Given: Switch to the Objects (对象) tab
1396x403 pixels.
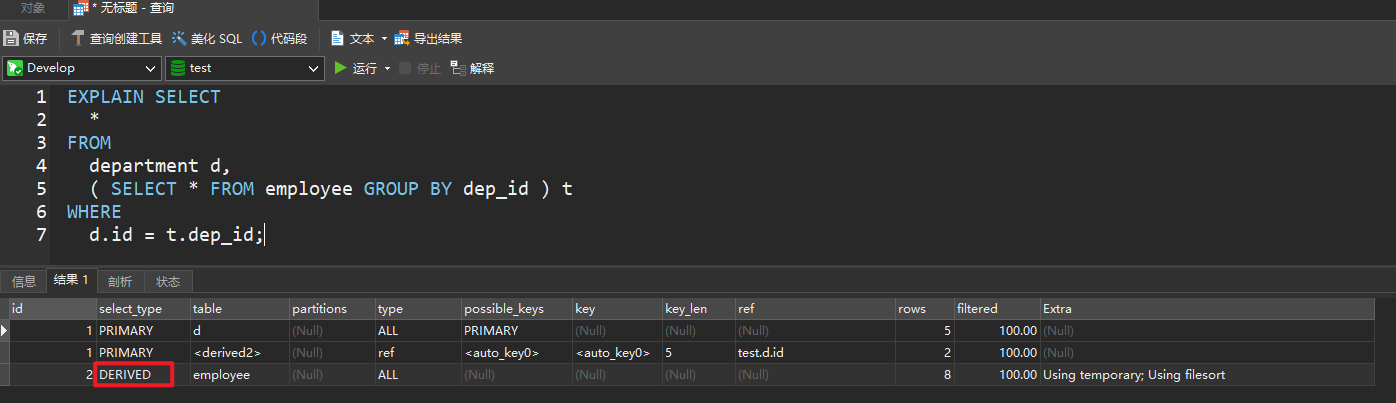Looking at the screenshot, I should (33, 8).
